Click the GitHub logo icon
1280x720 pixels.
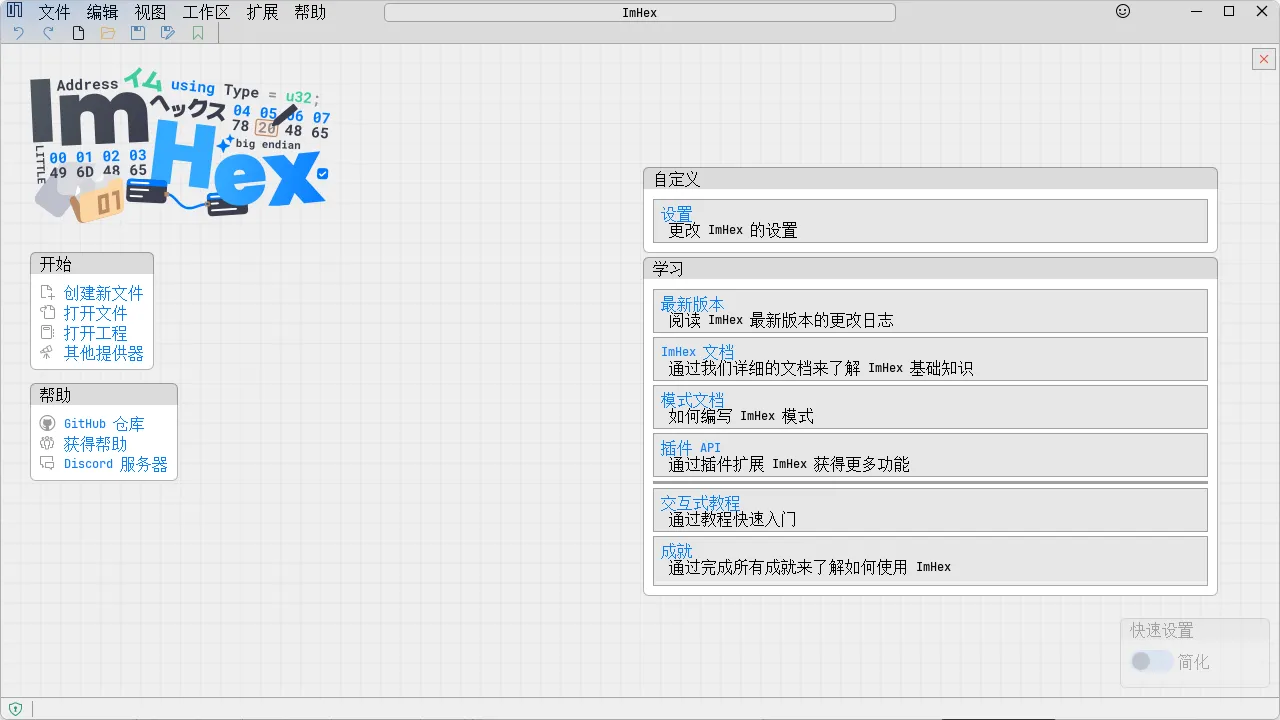47,424
